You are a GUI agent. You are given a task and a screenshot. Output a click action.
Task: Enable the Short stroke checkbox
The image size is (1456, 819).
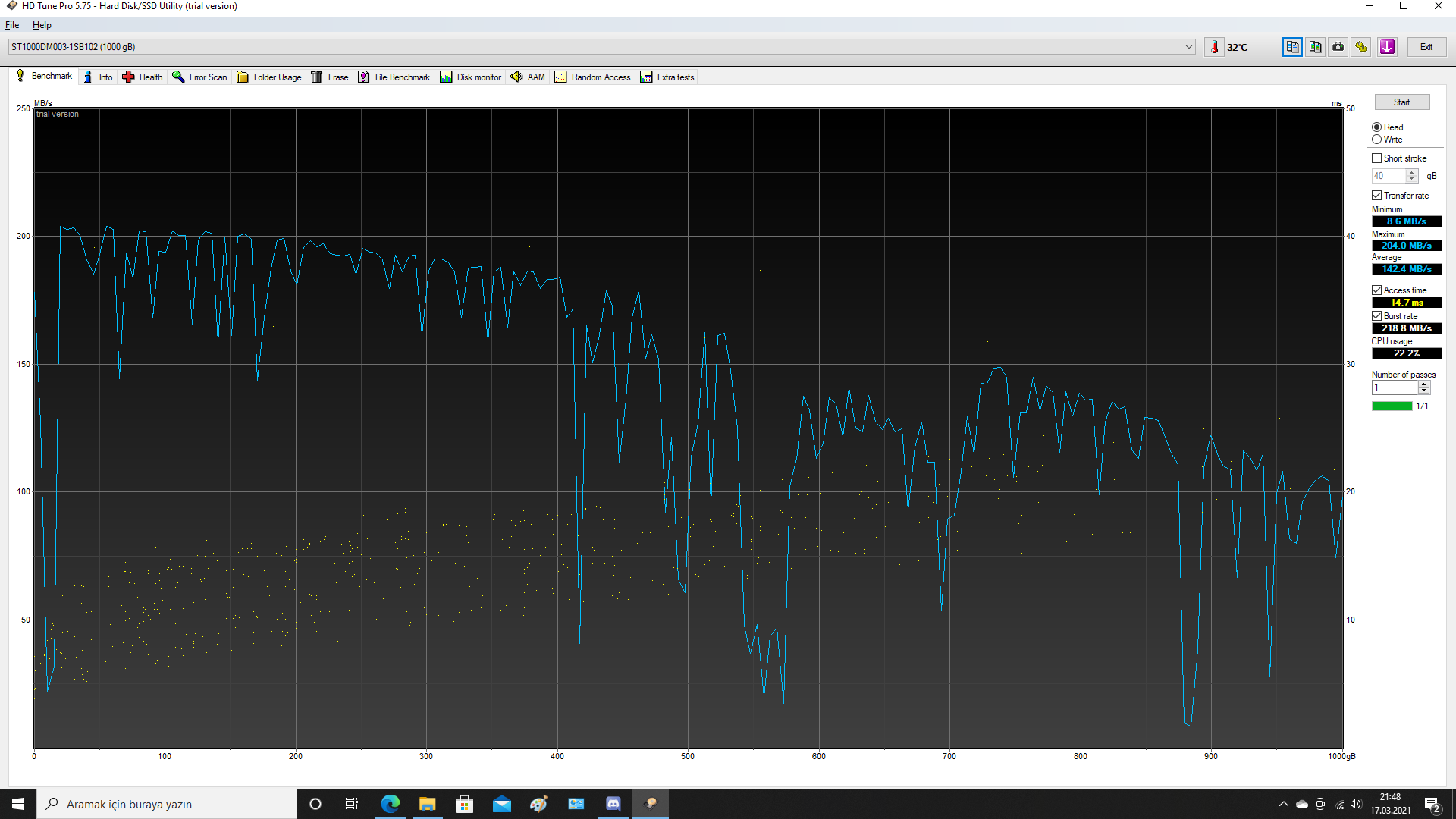[x=1376, y=158]
